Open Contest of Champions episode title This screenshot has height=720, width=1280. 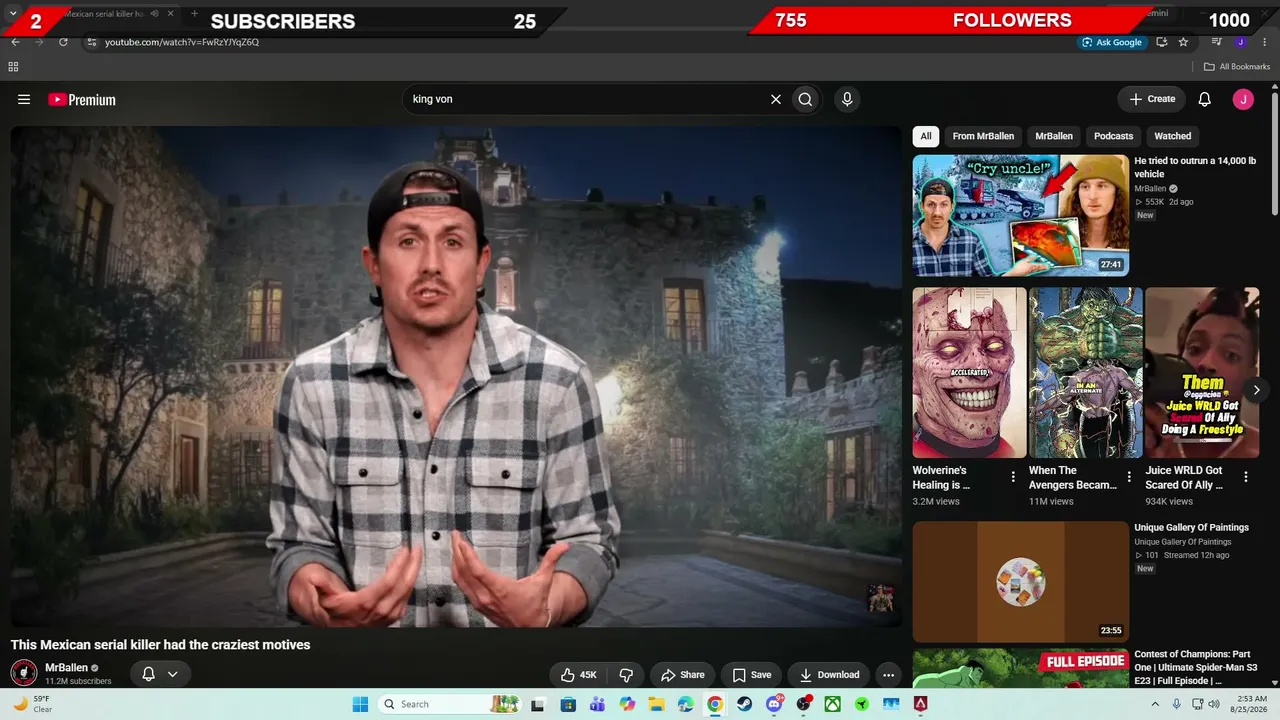[x=1196, y=668]
